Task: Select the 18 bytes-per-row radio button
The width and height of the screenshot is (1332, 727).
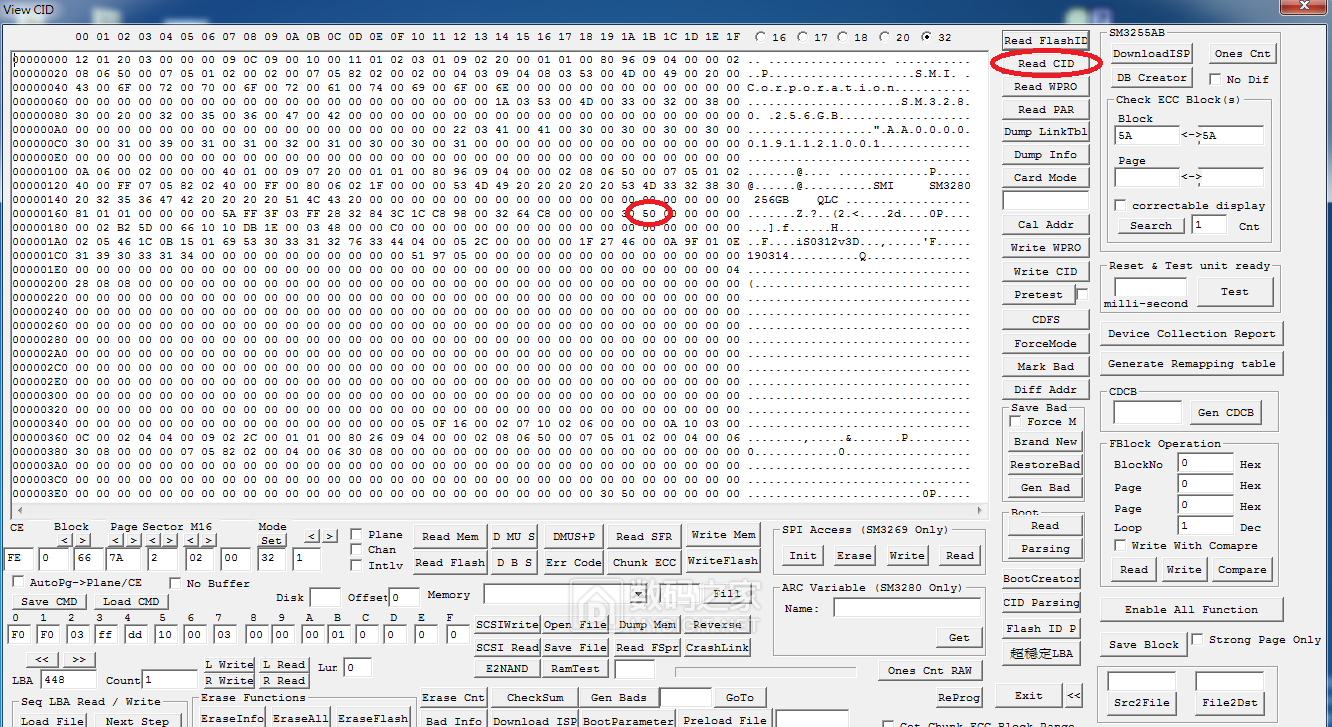Action: [844, 37]
